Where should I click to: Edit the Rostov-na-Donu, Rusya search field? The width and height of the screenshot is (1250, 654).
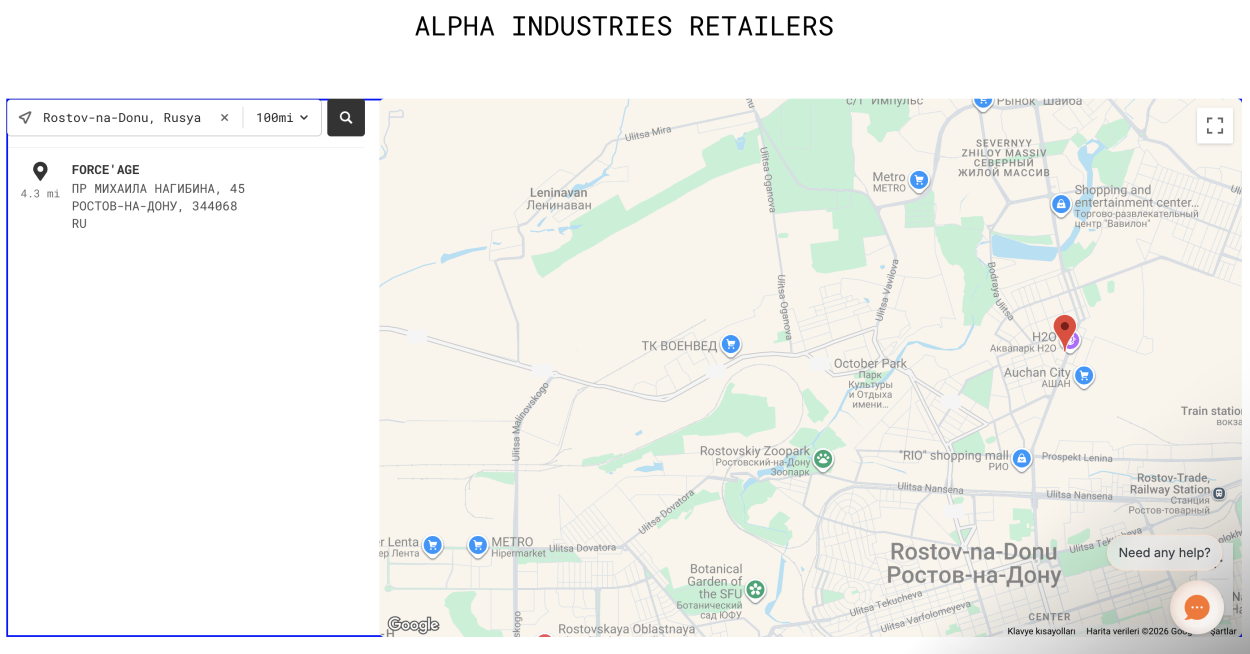[122, 118]
